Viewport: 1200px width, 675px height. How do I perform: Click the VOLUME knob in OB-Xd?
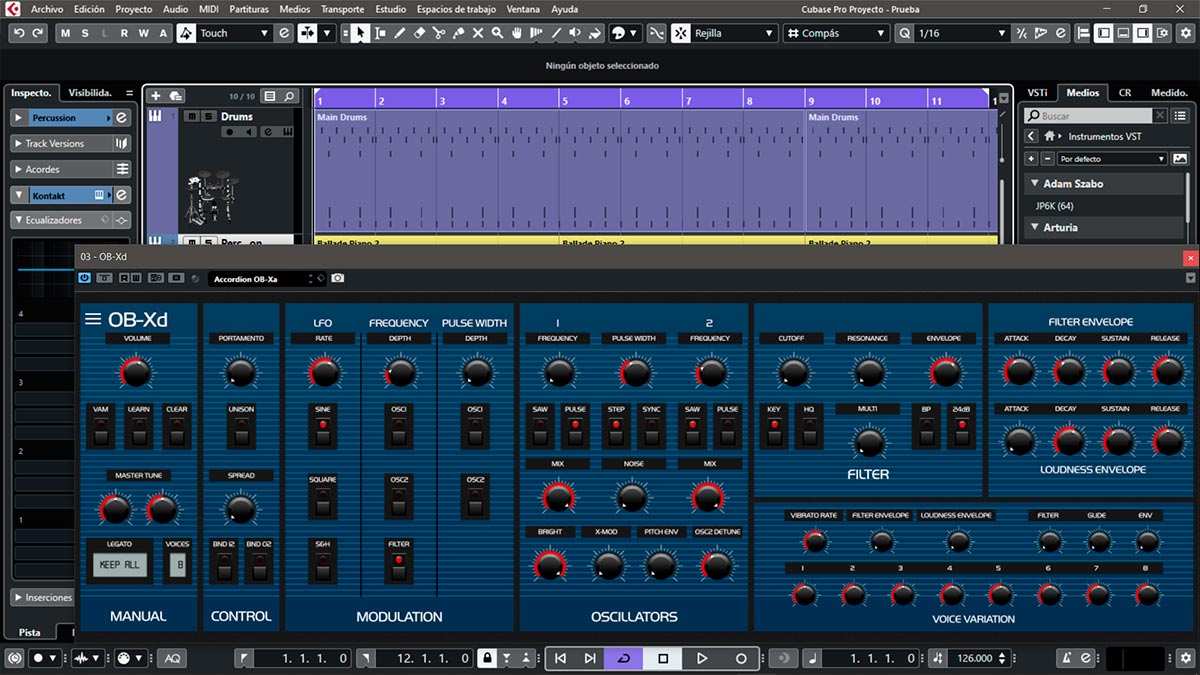click(136, 373)
